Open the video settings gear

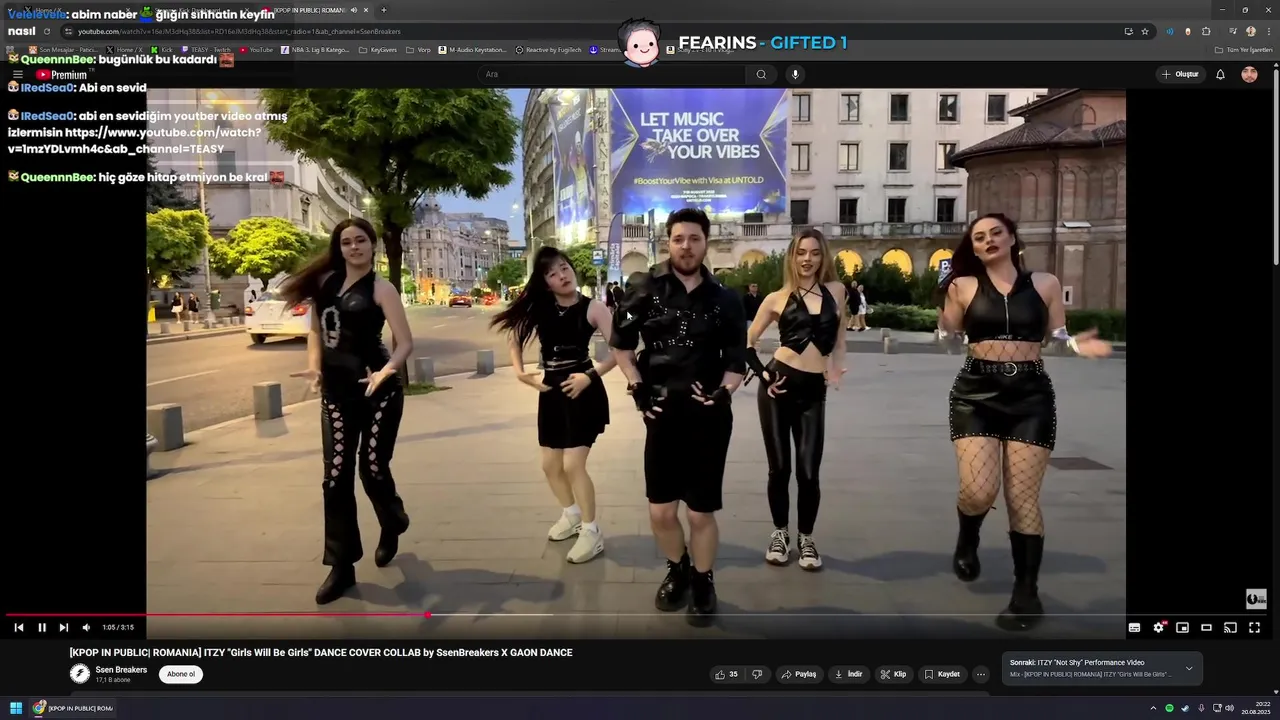[1158, 627]
